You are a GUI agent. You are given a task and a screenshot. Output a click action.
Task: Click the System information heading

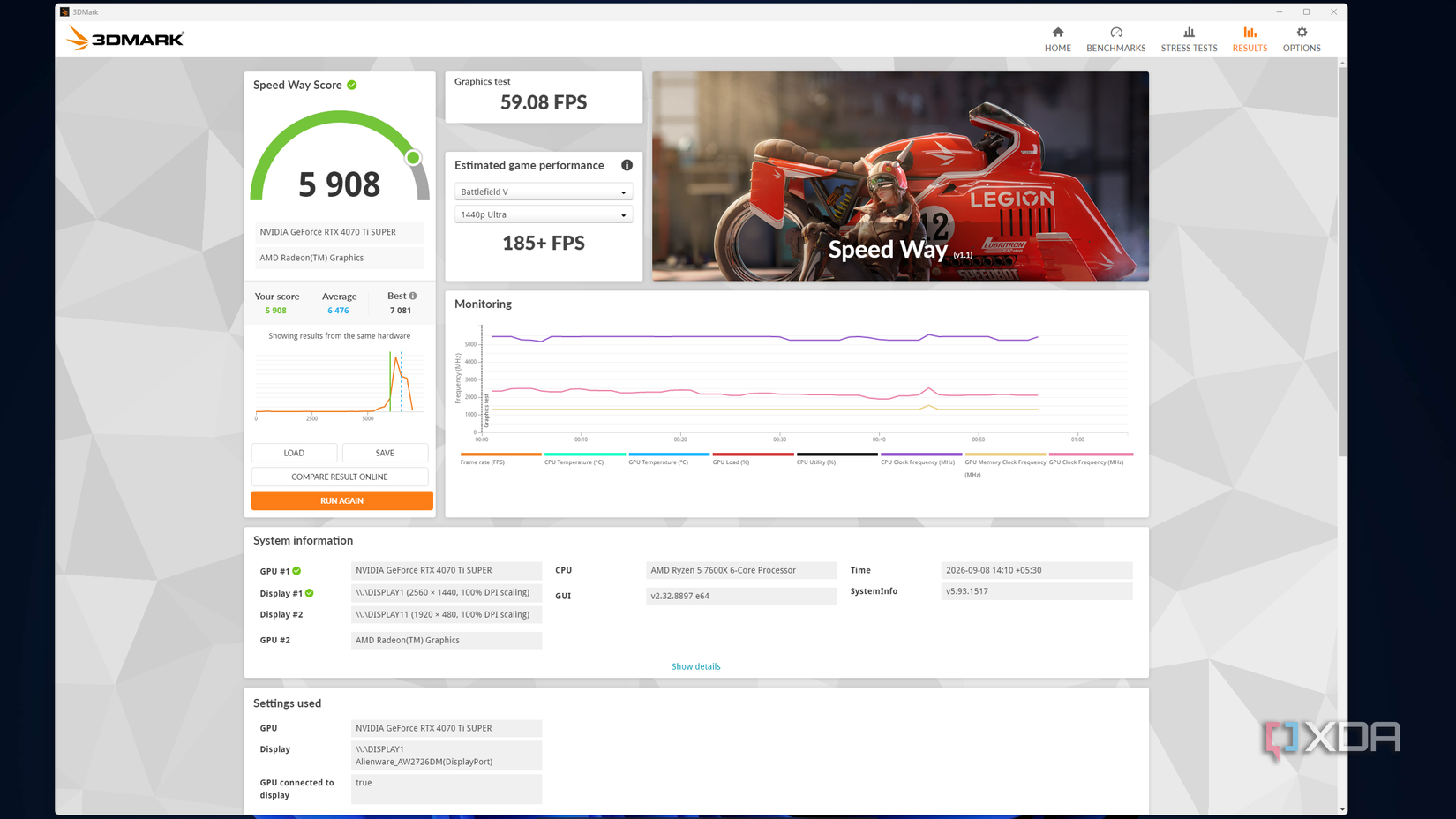click(x=303, y=541)
